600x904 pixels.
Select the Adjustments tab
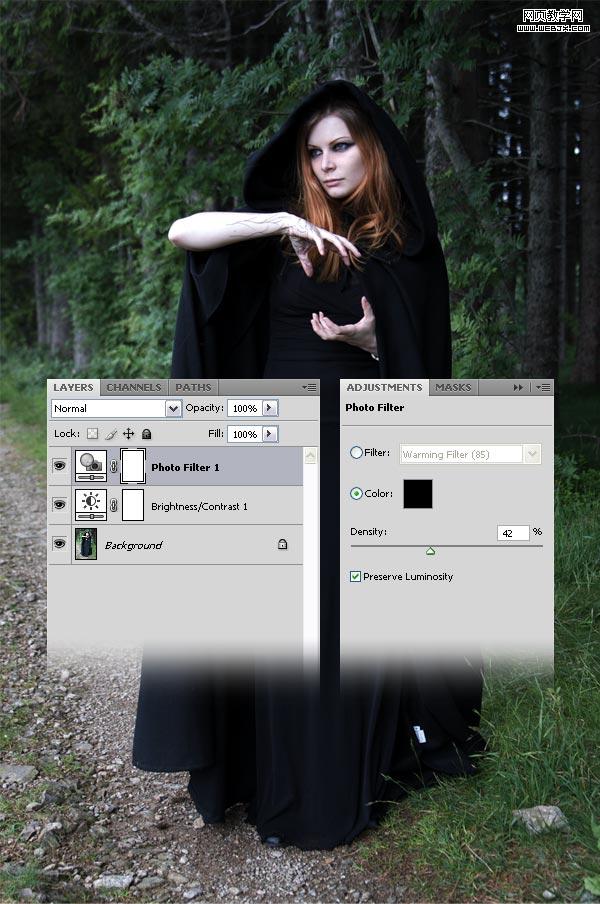click(x=384, y=387)
